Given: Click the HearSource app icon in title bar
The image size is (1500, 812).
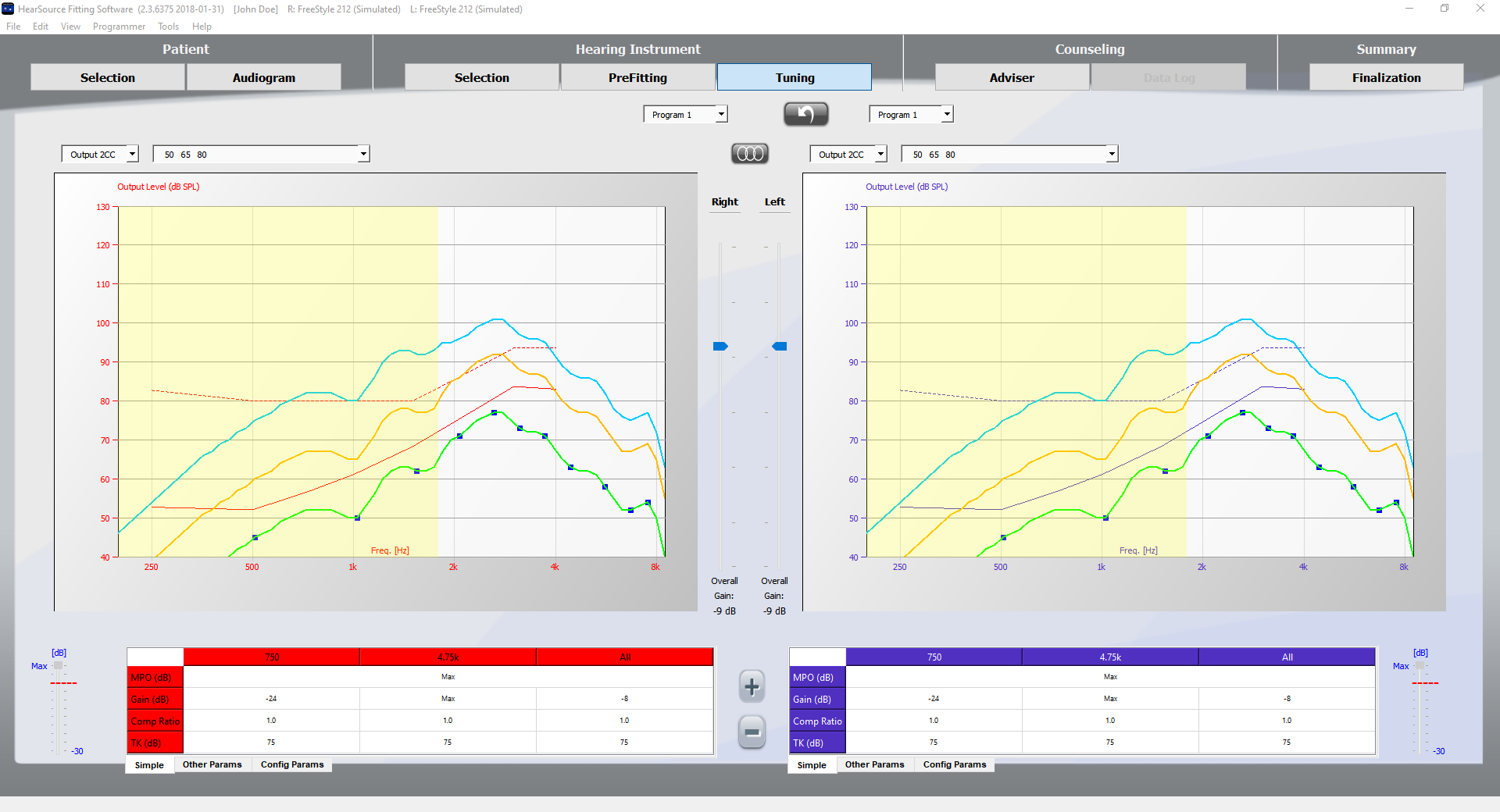Looking at the screenshot, I should 8,9.
